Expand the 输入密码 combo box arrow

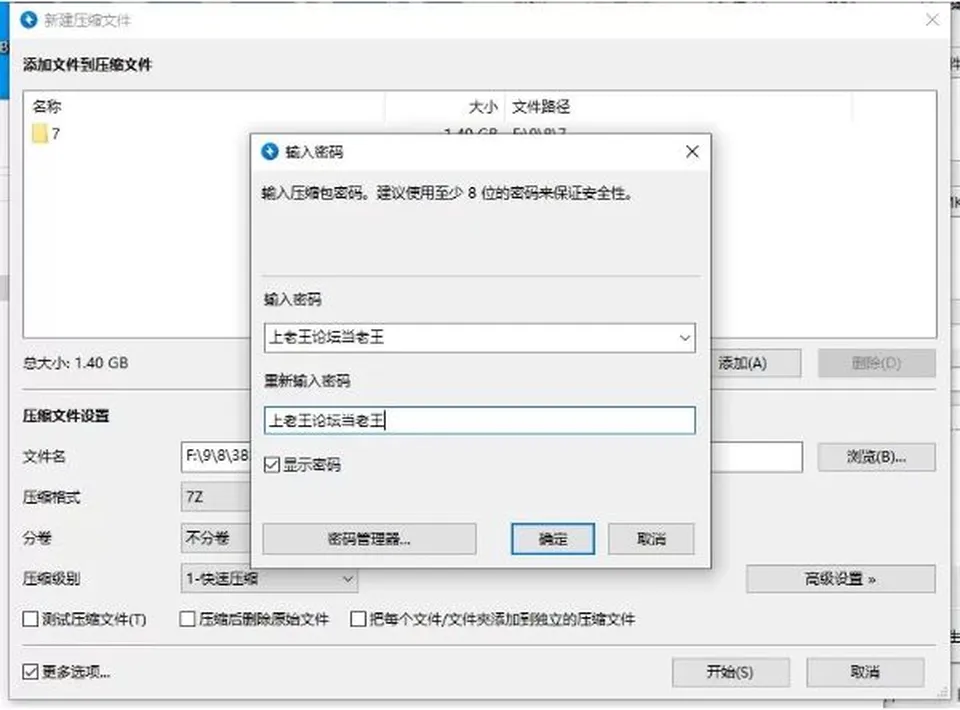[684, 338]
